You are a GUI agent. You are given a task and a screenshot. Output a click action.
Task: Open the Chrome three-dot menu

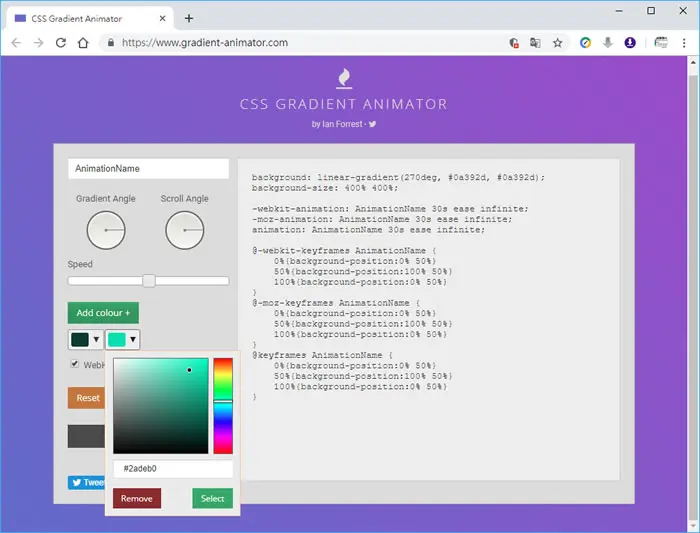683,43
